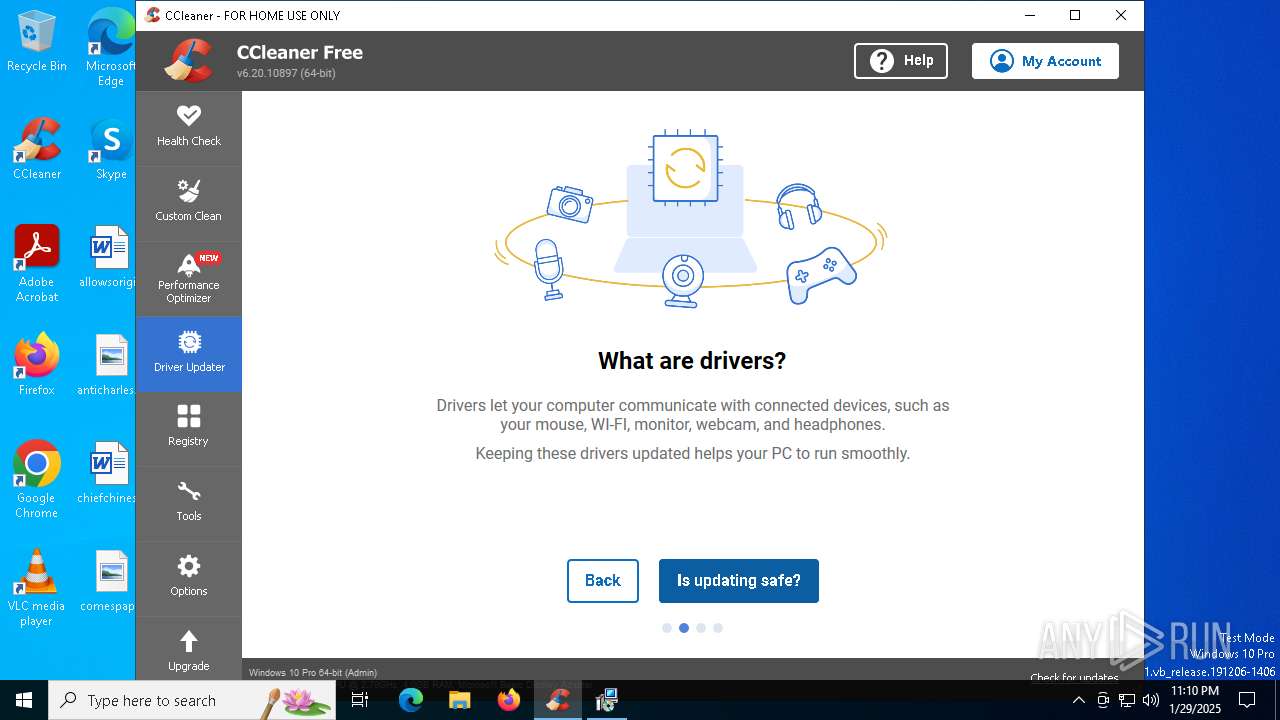Open Performance Optimizer section
Screen dimensions: 1280x720
click(x=188, y=279)
